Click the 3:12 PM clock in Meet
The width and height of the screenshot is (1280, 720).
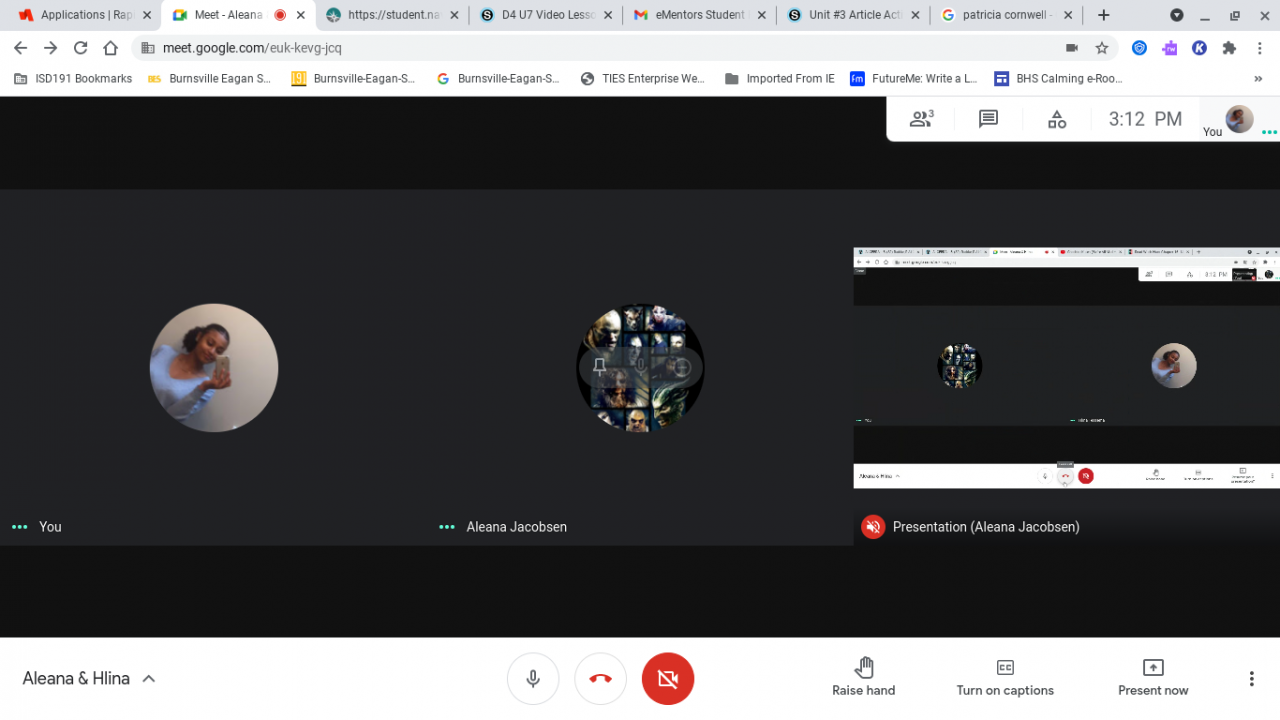(x=1145, y=119)
